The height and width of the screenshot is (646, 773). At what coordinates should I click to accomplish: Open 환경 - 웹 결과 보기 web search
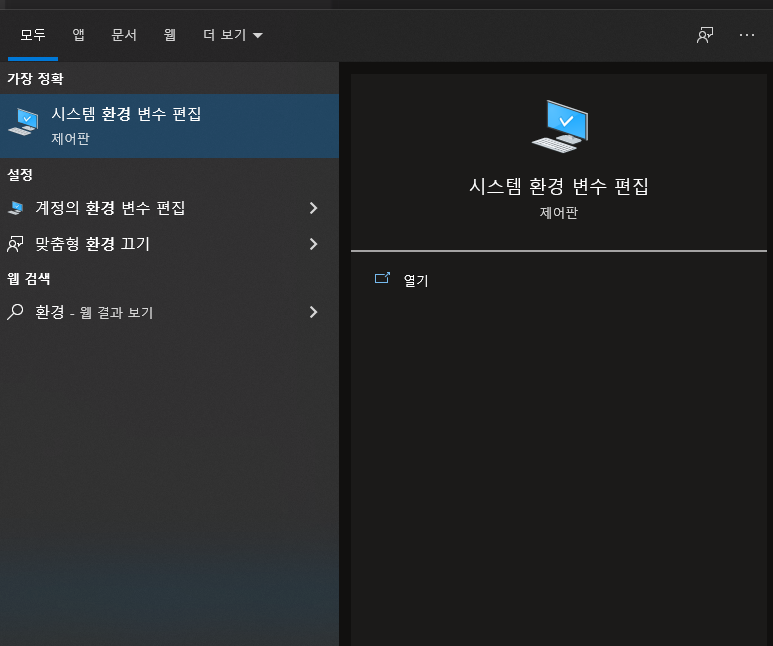pyautogui.click(x=170, y=312)
